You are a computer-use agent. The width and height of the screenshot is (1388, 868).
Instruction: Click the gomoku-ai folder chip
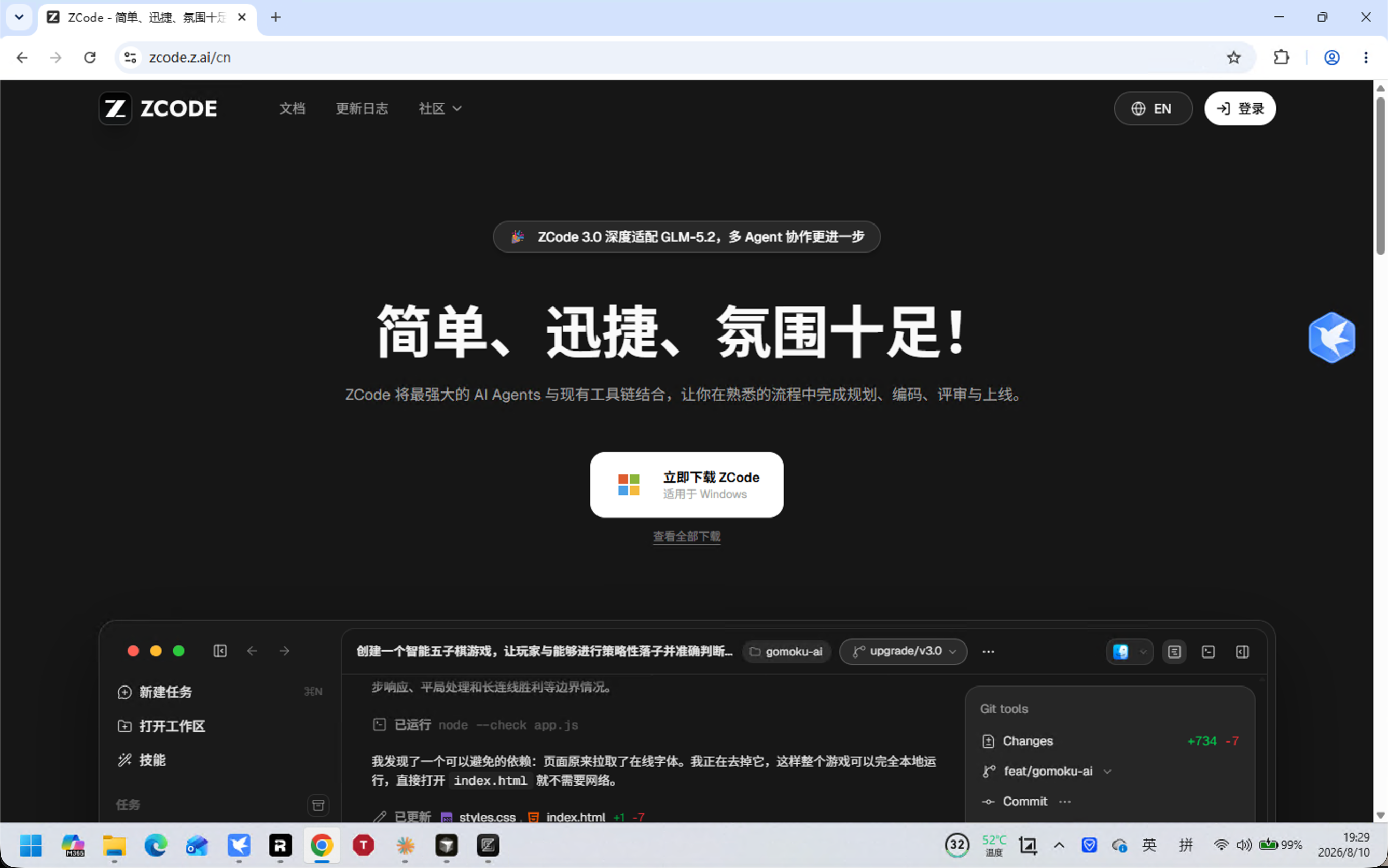[x=786, y=652]
